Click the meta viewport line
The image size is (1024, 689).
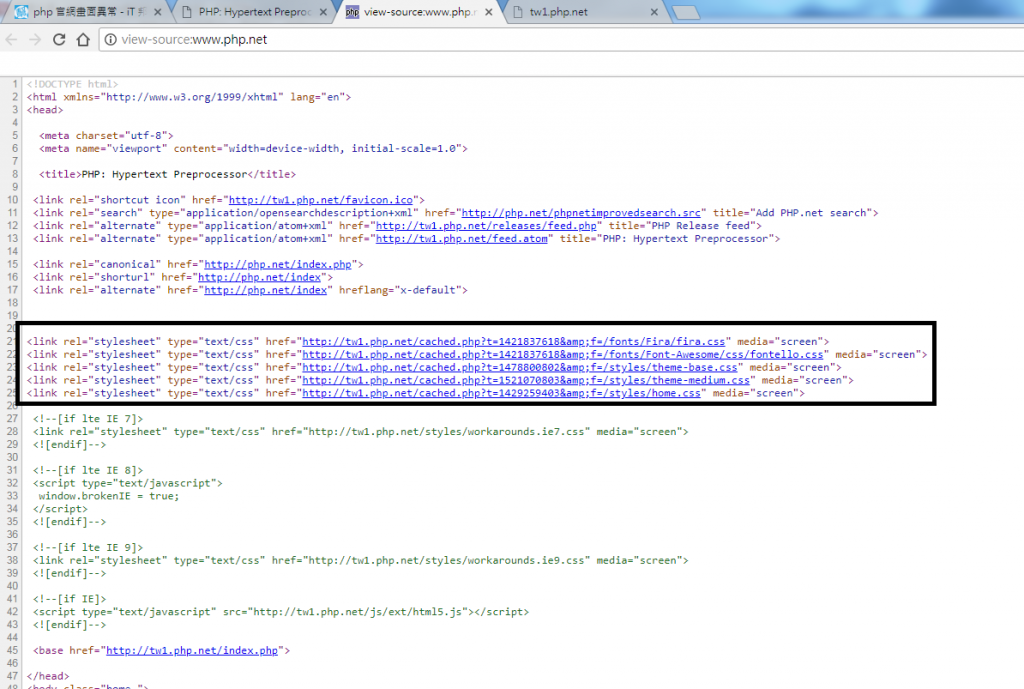coord(253,149)
